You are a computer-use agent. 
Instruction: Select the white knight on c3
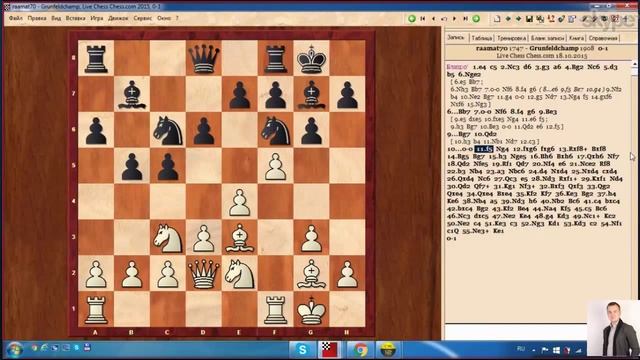point(167,238)
